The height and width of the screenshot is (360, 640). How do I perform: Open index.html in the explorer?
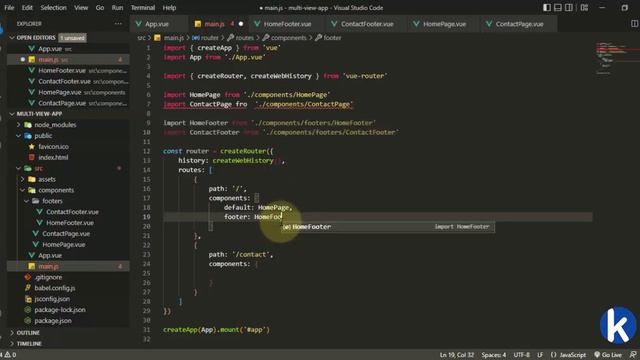[x=53, y=158]
